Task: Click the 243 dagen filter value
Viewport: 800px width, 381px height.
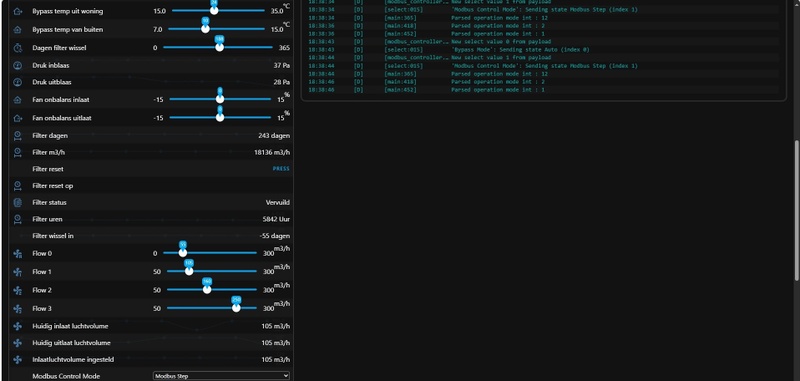Action: tap(274, 136)
